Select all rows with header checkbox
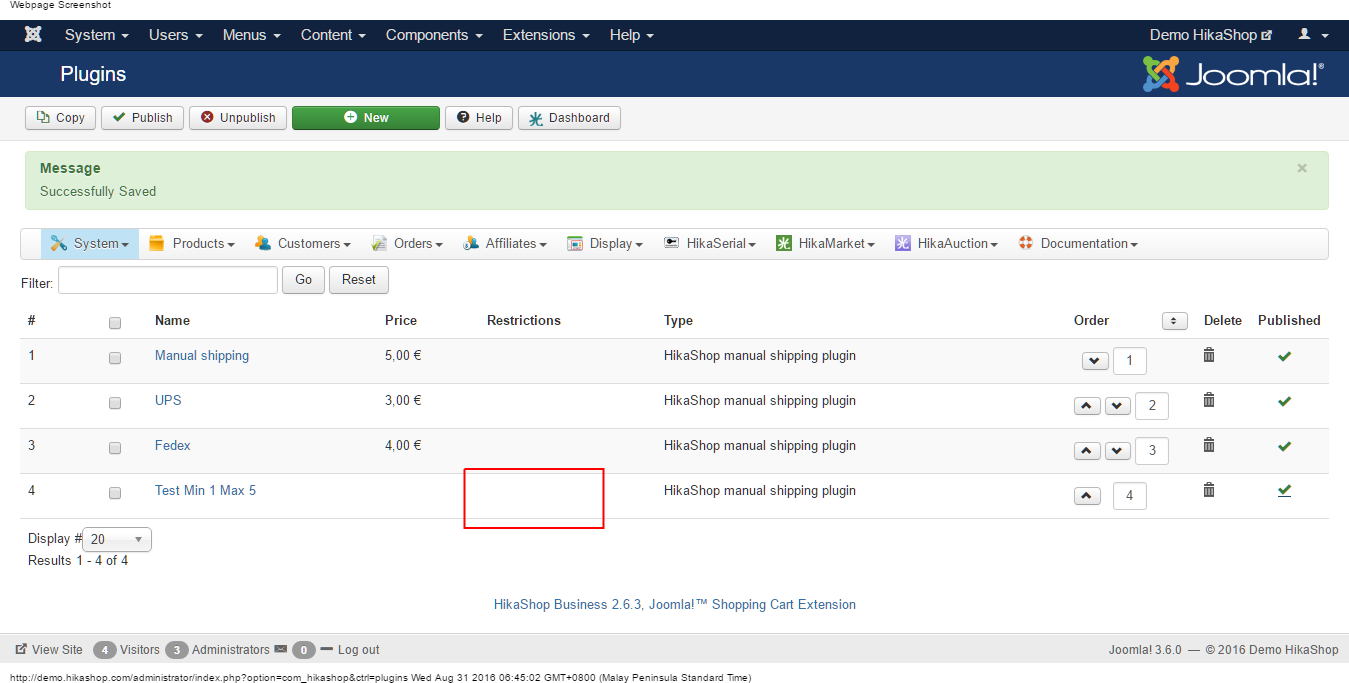The image size is (1349, 683). point(115,323)
